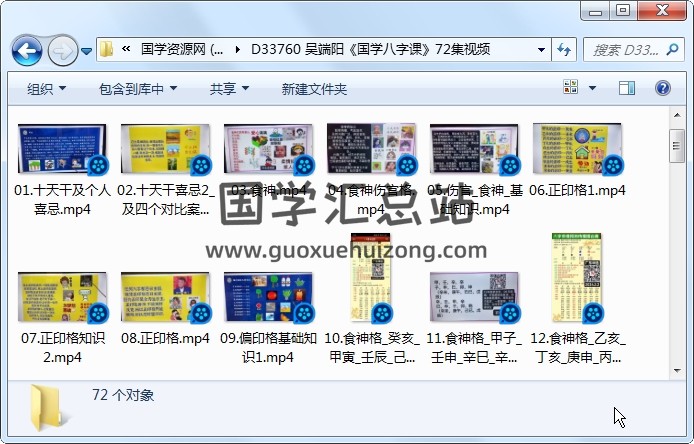
Task: Click the 72 个对象 status text
Action: pos(123,395)
